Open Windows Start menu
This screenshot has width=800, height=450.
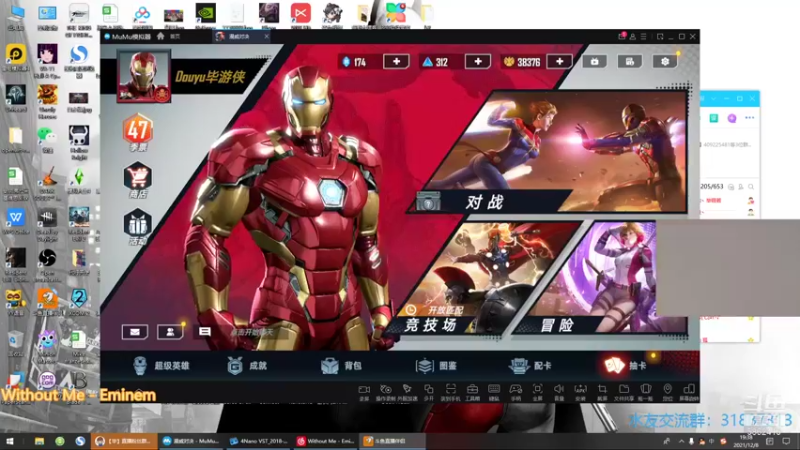coord(10,441)
